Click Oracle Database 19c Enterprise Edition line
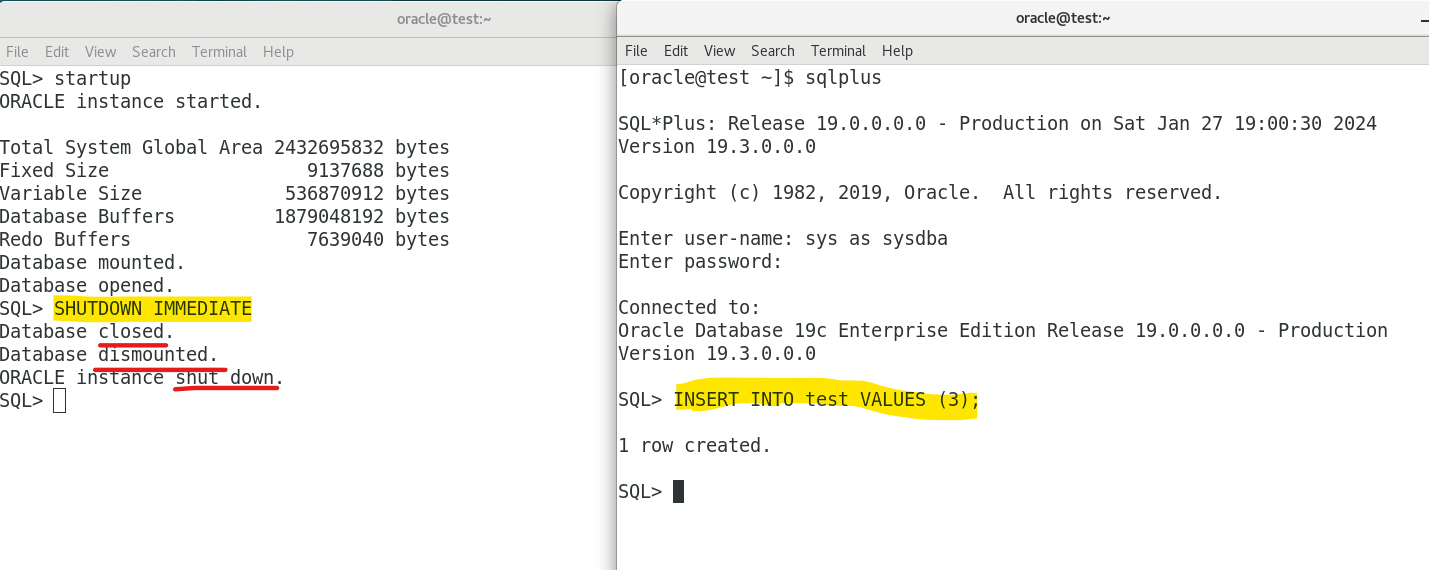Viewport: 1429px width, 570px height. click(1003, 330)
